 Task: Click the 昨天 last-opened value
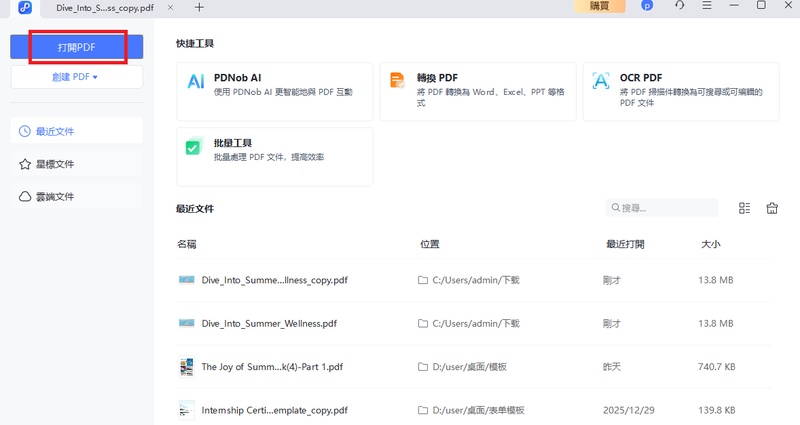pos(612,367)
